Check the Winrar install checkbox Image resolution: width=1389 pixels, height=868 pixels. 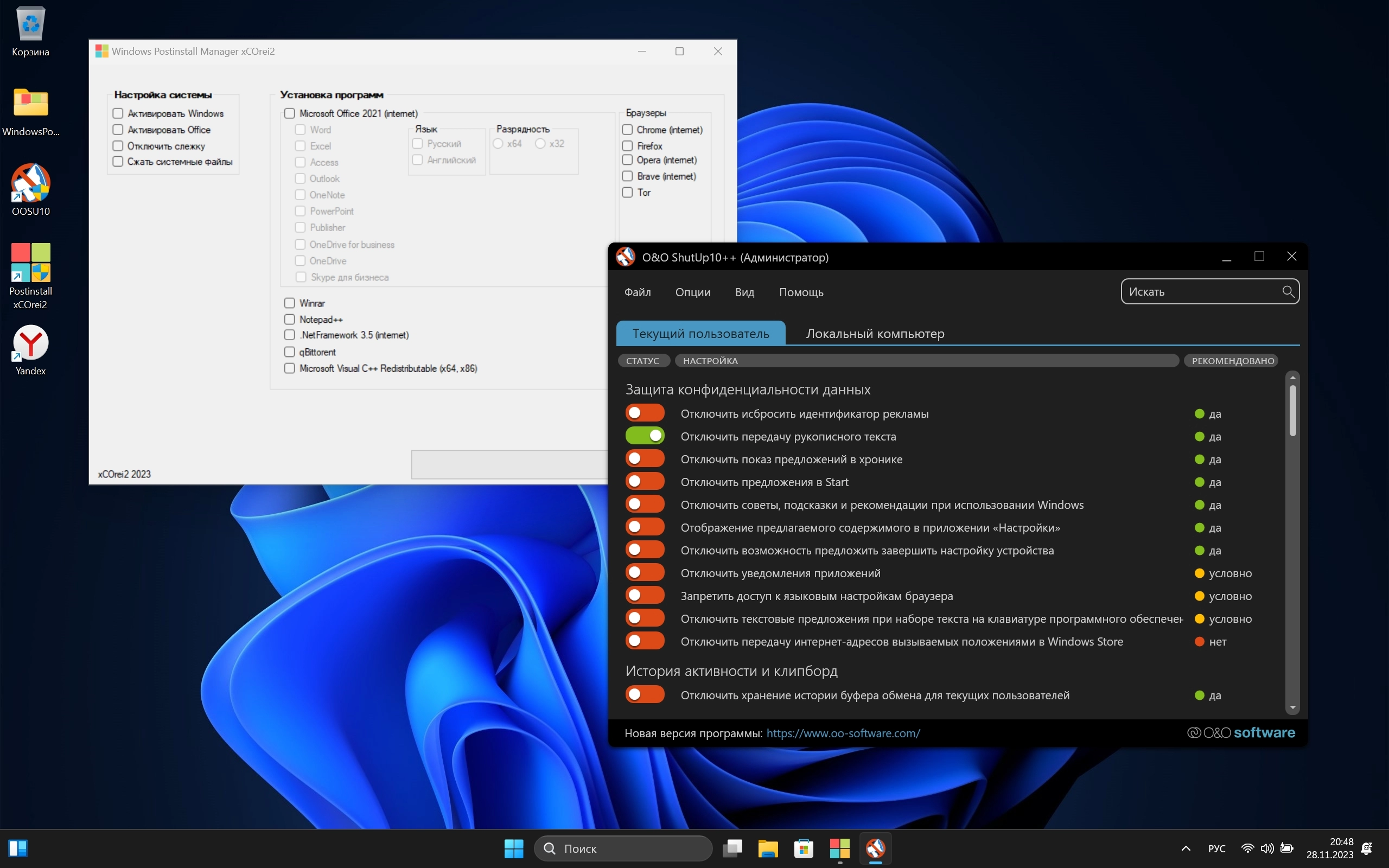289,303
